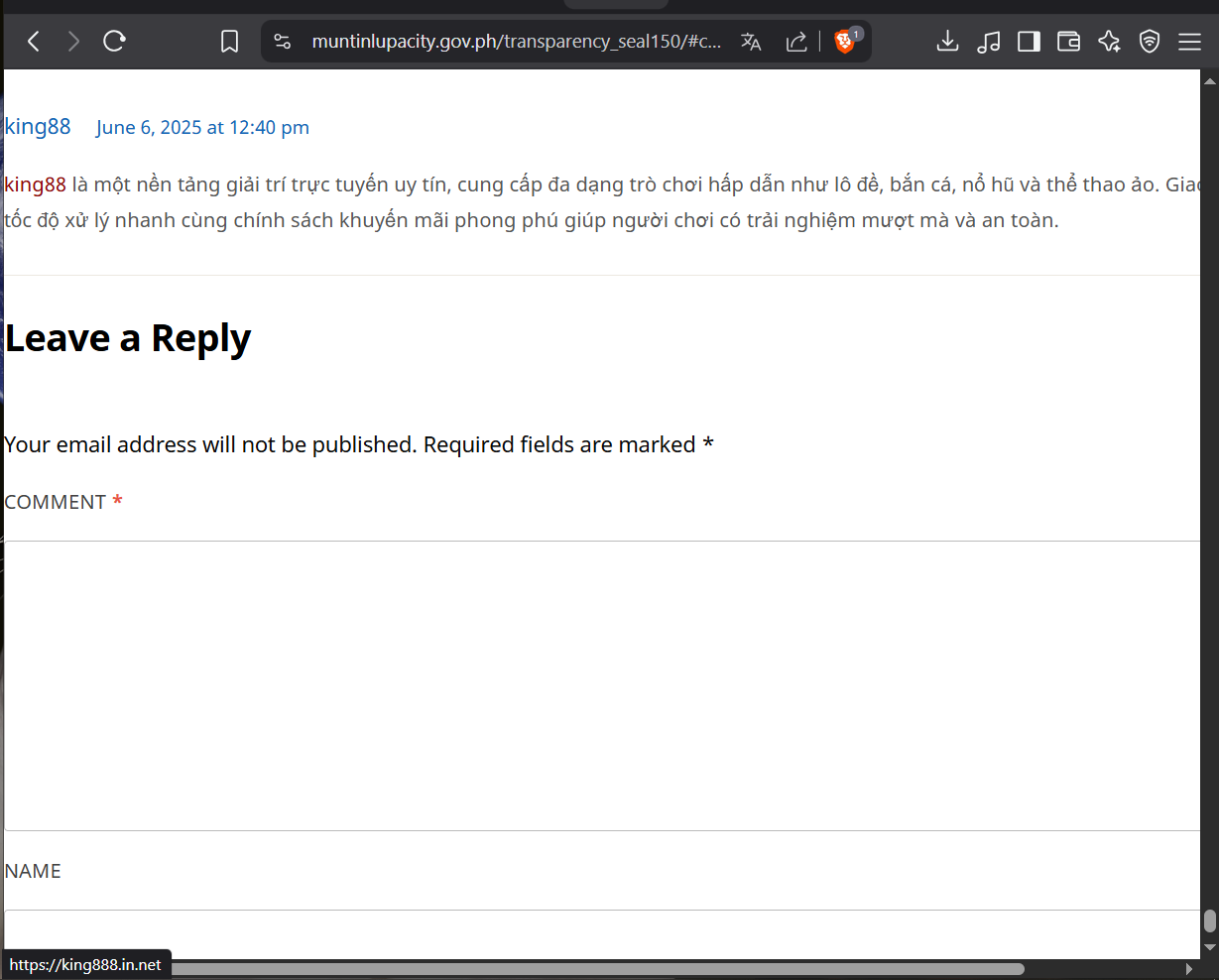This screenshot has height=980, width=1219.
Task: Click the scroll down arrow on vertical scrollbar
Action: click(x=1209, y=947)
